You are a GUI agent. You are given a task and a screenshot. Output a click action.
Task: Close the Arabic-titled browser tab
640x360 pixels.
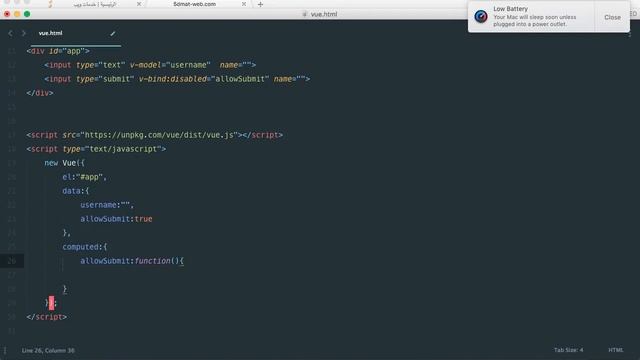(x=139, y=4)
